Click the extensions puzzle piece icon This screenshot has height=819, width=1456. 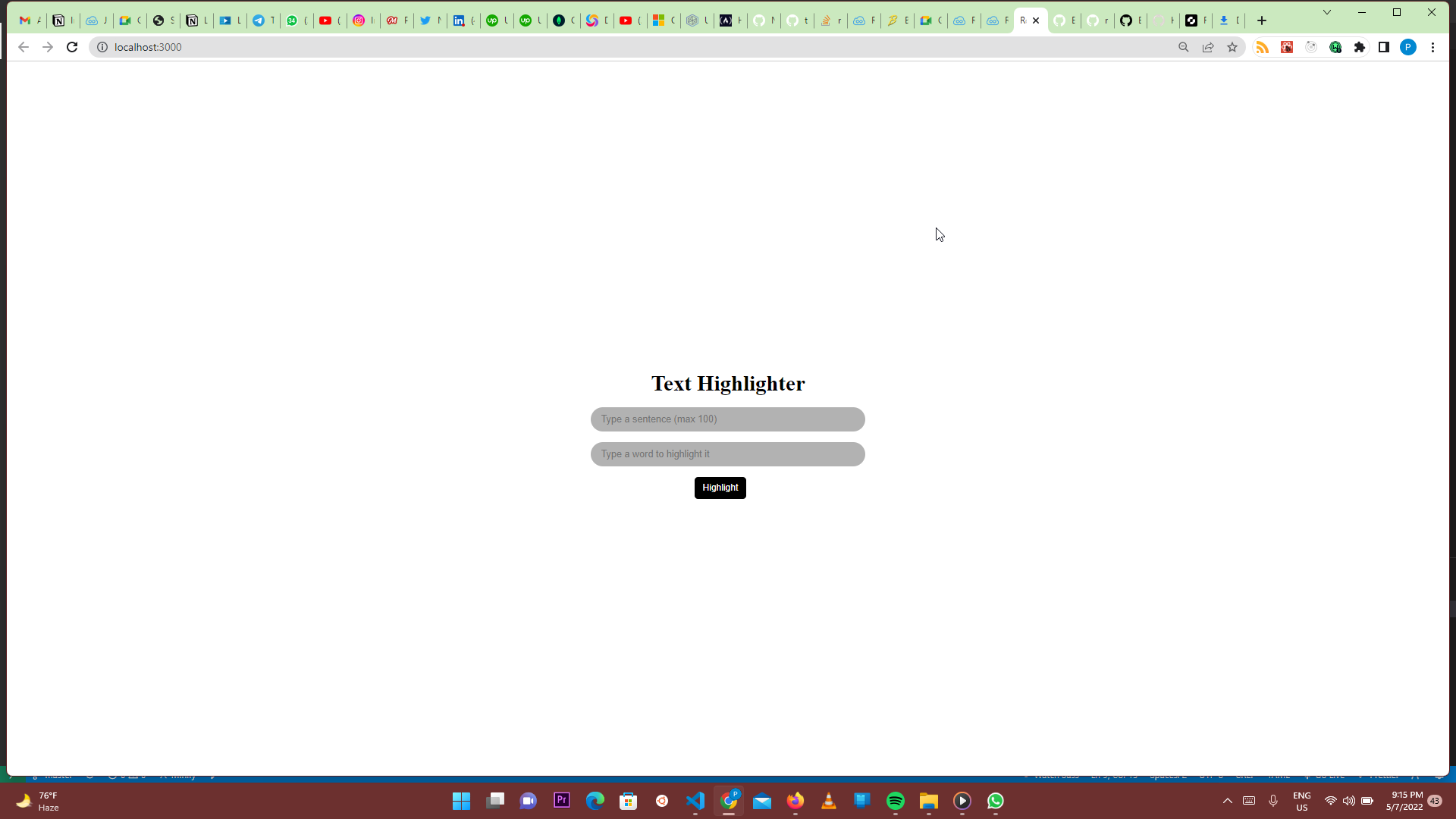[x=1360, y=47]
